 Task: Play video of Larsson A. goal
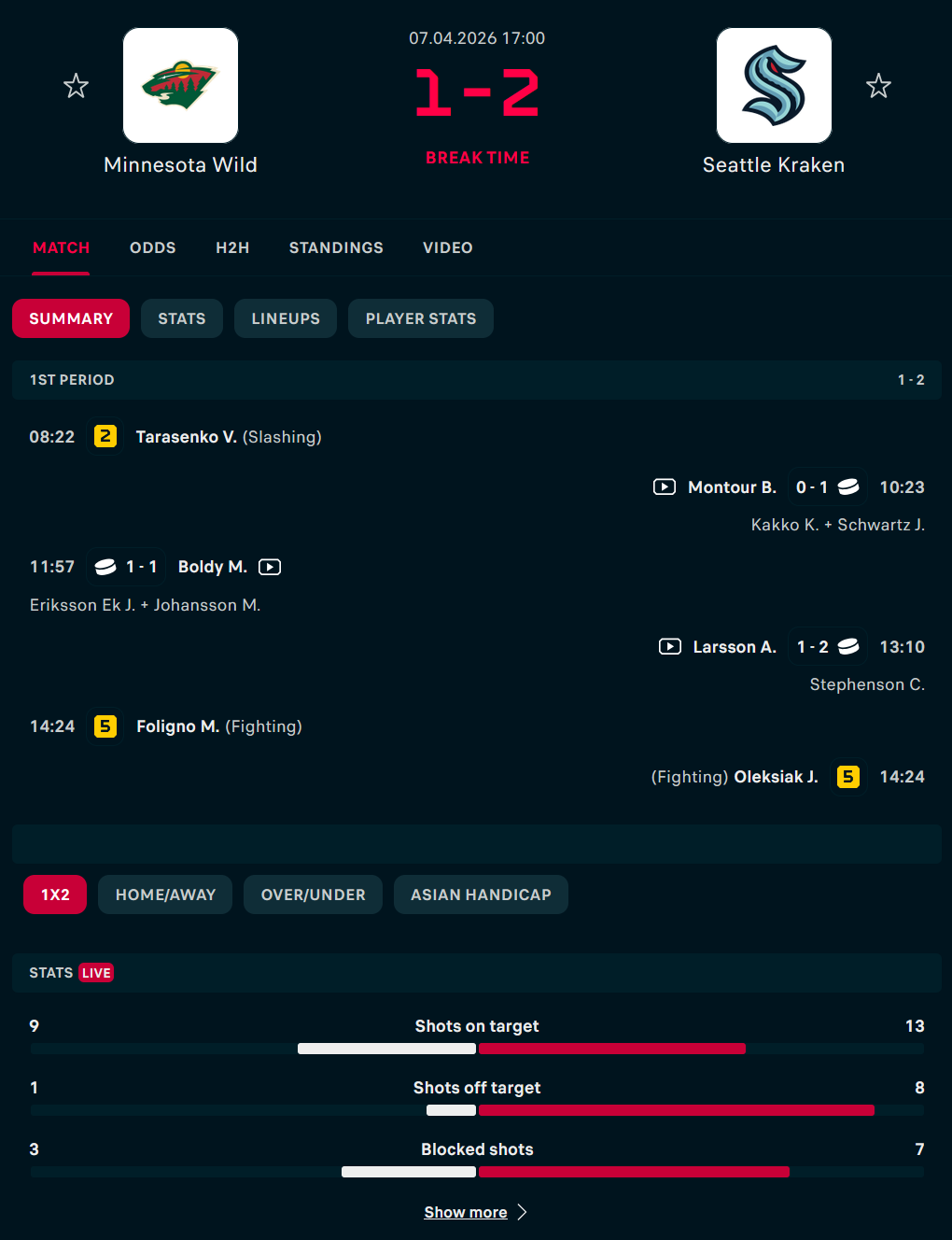click(x=670, y=646)
